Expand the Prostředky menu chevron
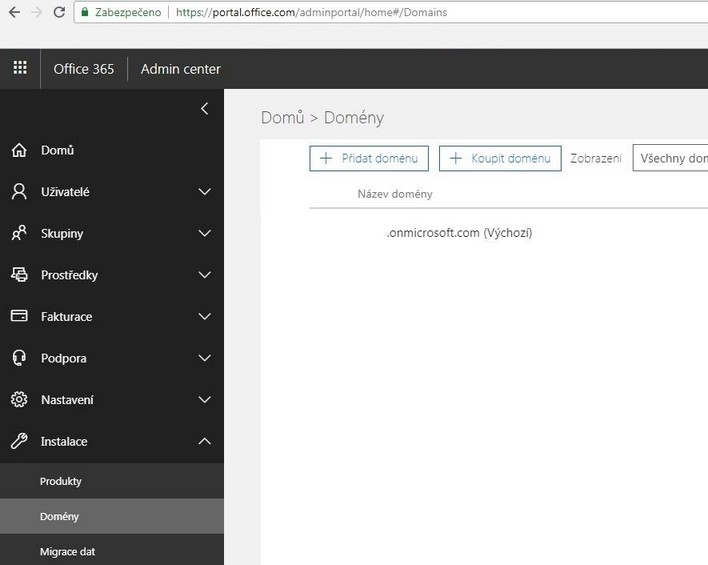 click(205, 275)
